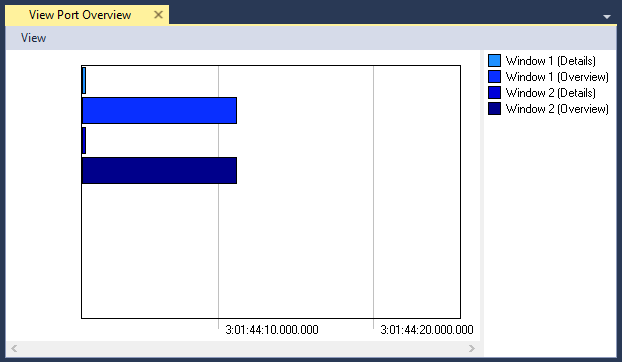The width and height of the screenshot is (622, 362).
Task: Select the Window 1 (Details) legend label
Action: pyautogui.click(x=551, y=61)
